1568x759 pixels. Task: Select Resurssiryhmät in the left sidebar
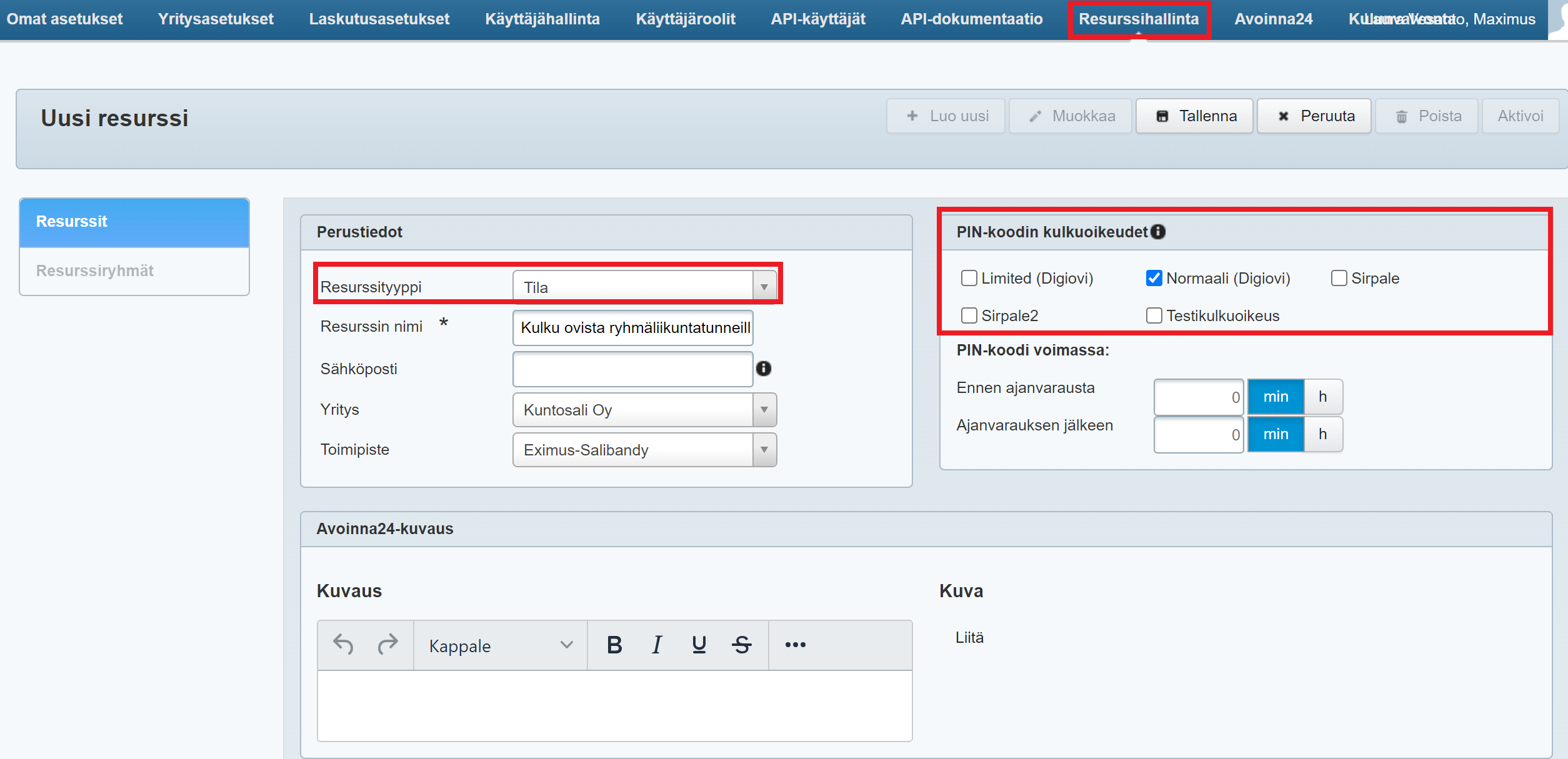point(95,270)
